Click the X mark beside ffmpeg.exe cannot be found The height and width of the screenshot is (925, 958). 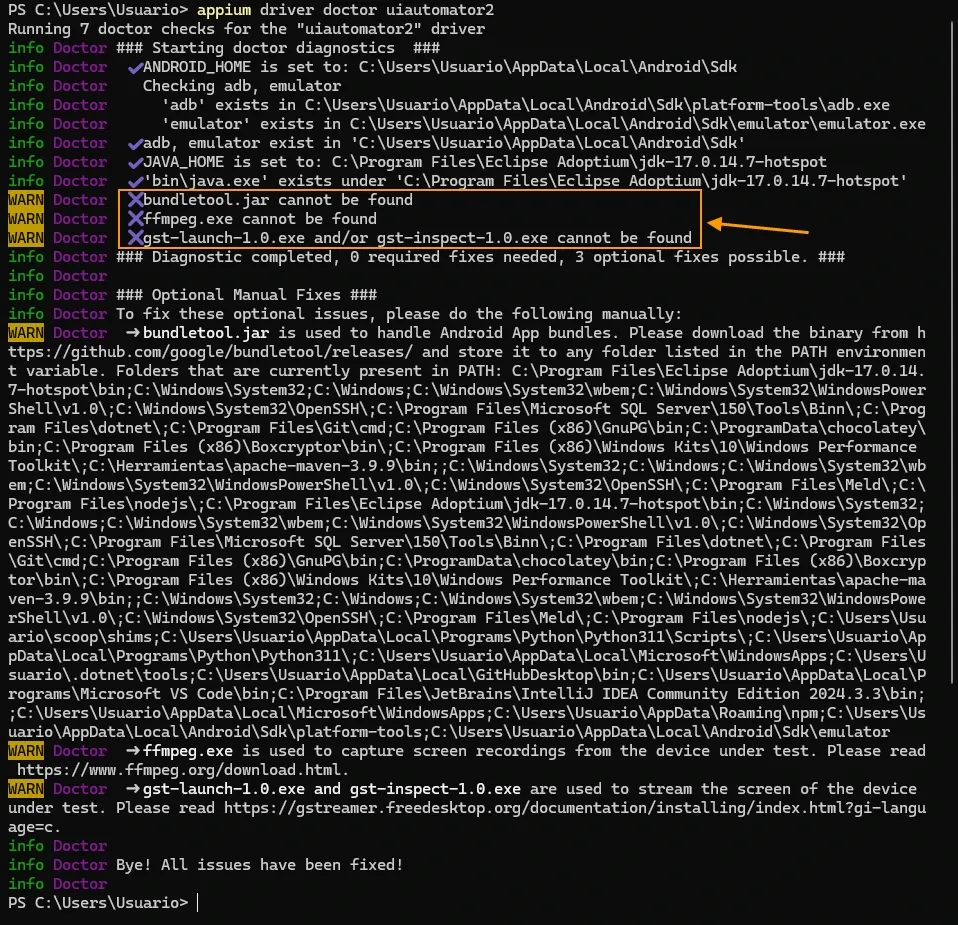click(135, 219)
